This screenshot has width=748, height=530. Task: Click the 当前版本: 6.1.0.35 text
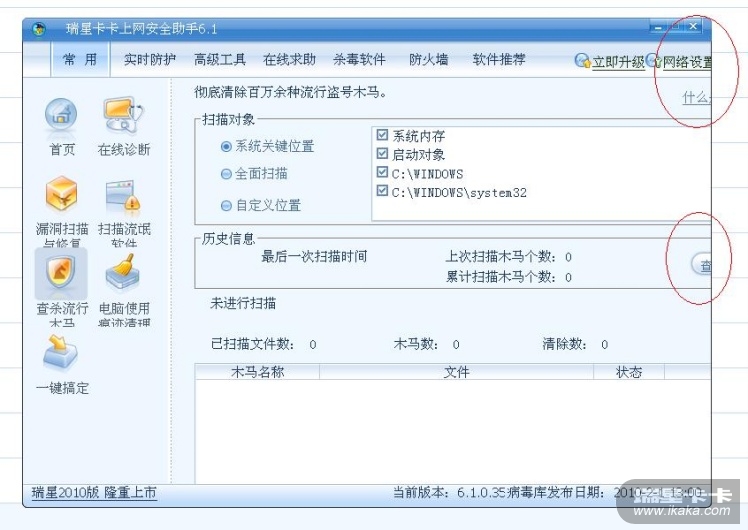(448, 492)
